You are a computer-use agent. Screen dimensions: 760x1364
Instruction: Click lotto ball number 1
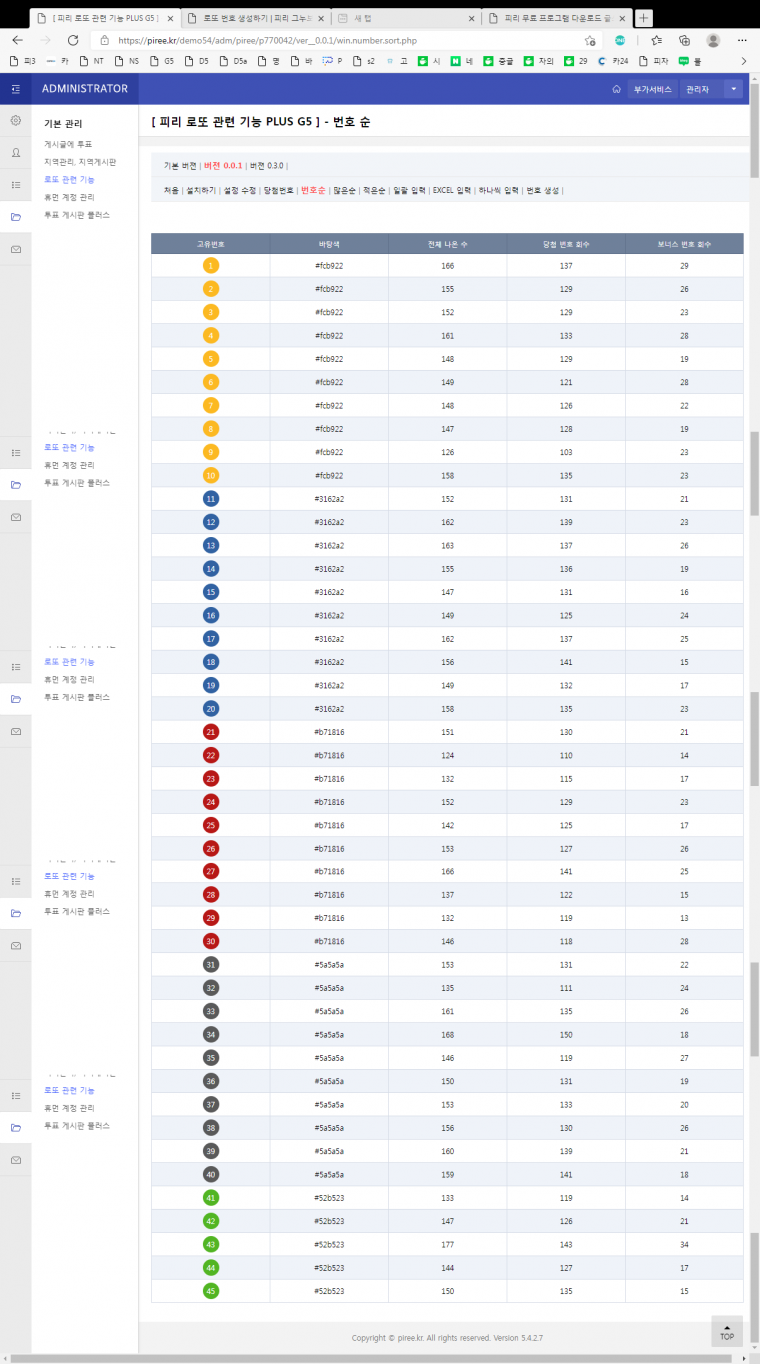(211, 265)
